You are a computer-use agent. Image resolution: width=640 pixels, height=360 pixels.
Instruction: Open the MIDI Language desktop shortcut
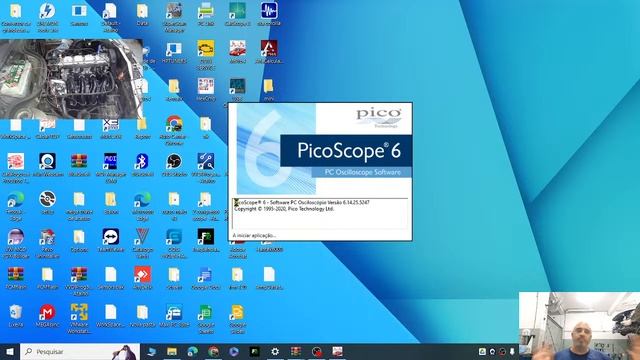pyautogui.click(x=111, y=162)
